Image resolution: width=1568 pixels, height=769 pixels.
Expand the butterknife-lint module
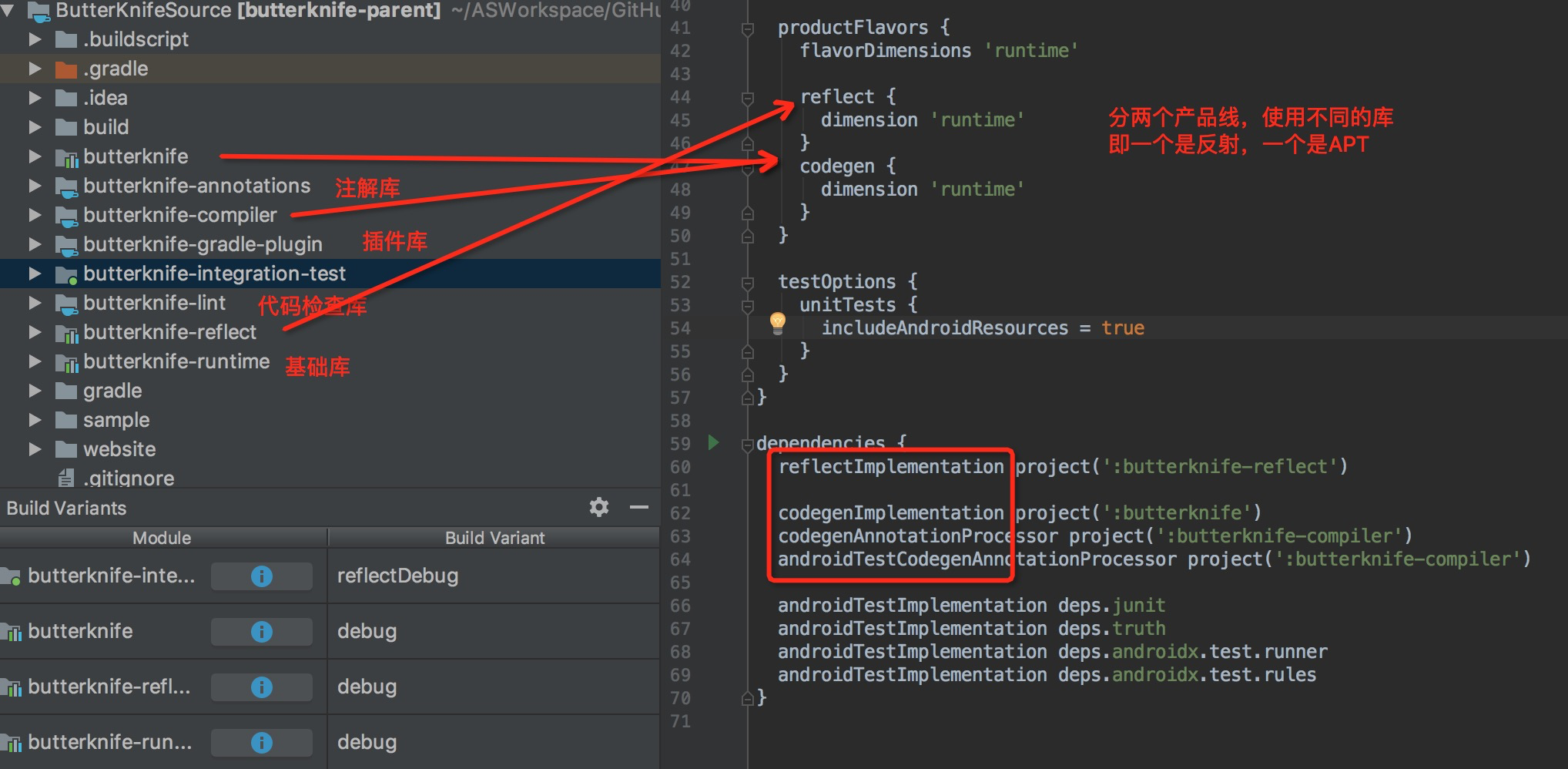(35, 303)
